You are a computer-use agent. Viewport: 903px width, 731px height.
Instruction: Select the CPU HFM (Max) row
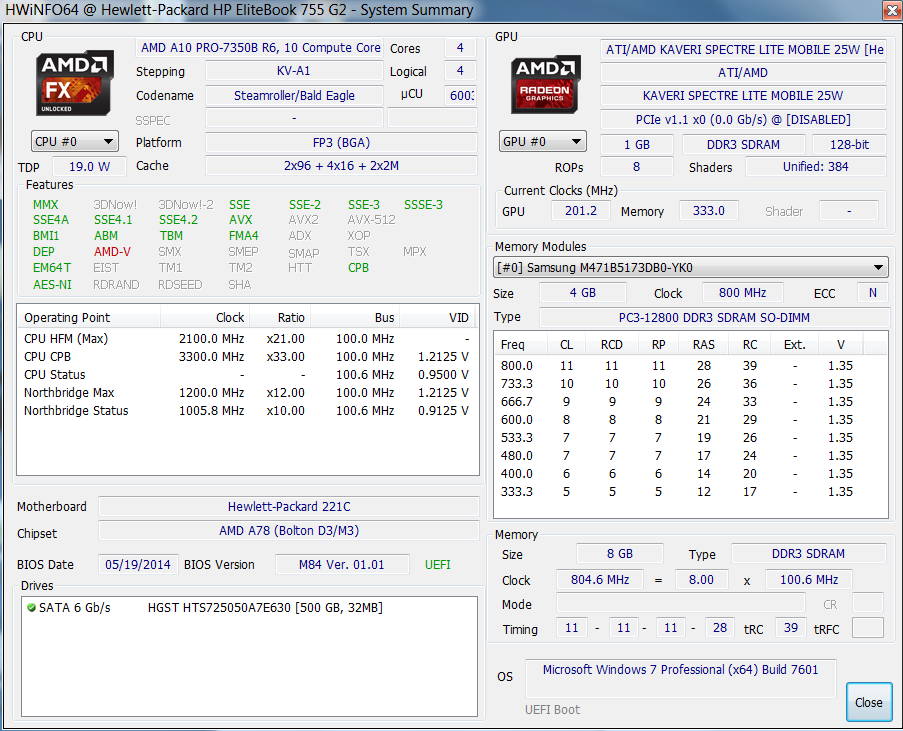(246, 339)
